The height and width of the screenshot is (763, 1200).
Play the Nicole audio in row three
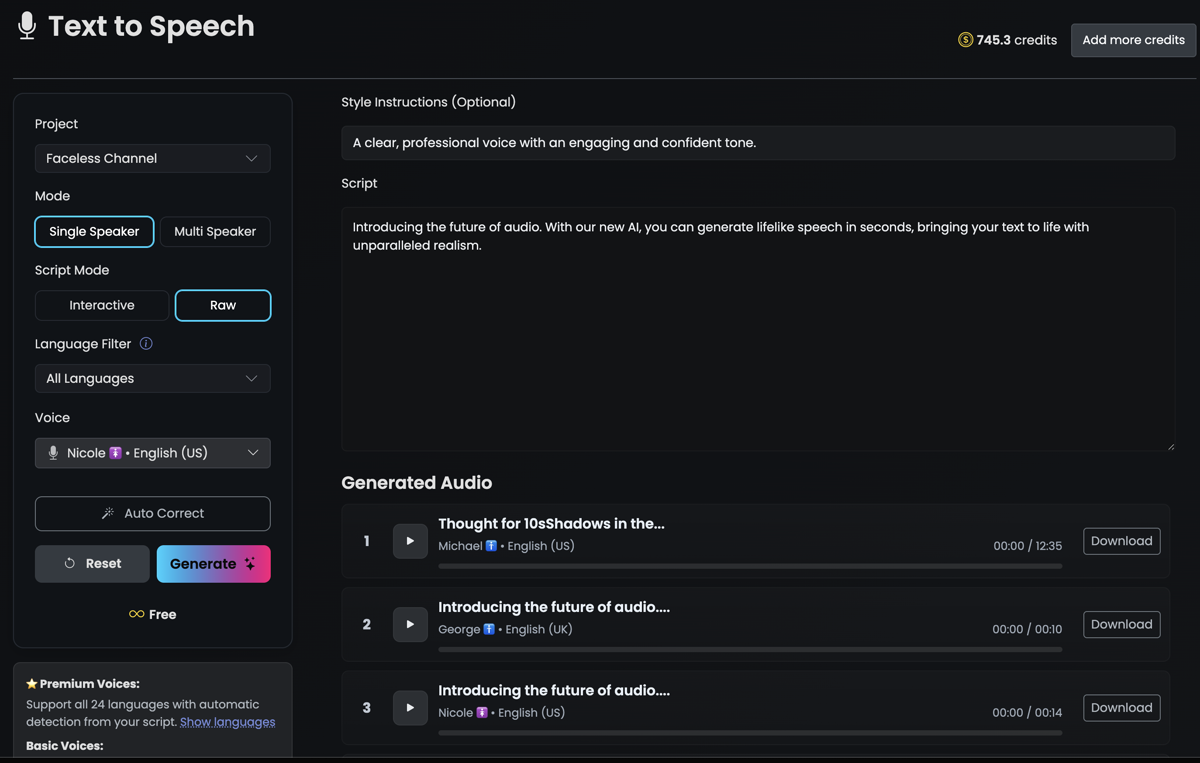(x=410, y=707)
